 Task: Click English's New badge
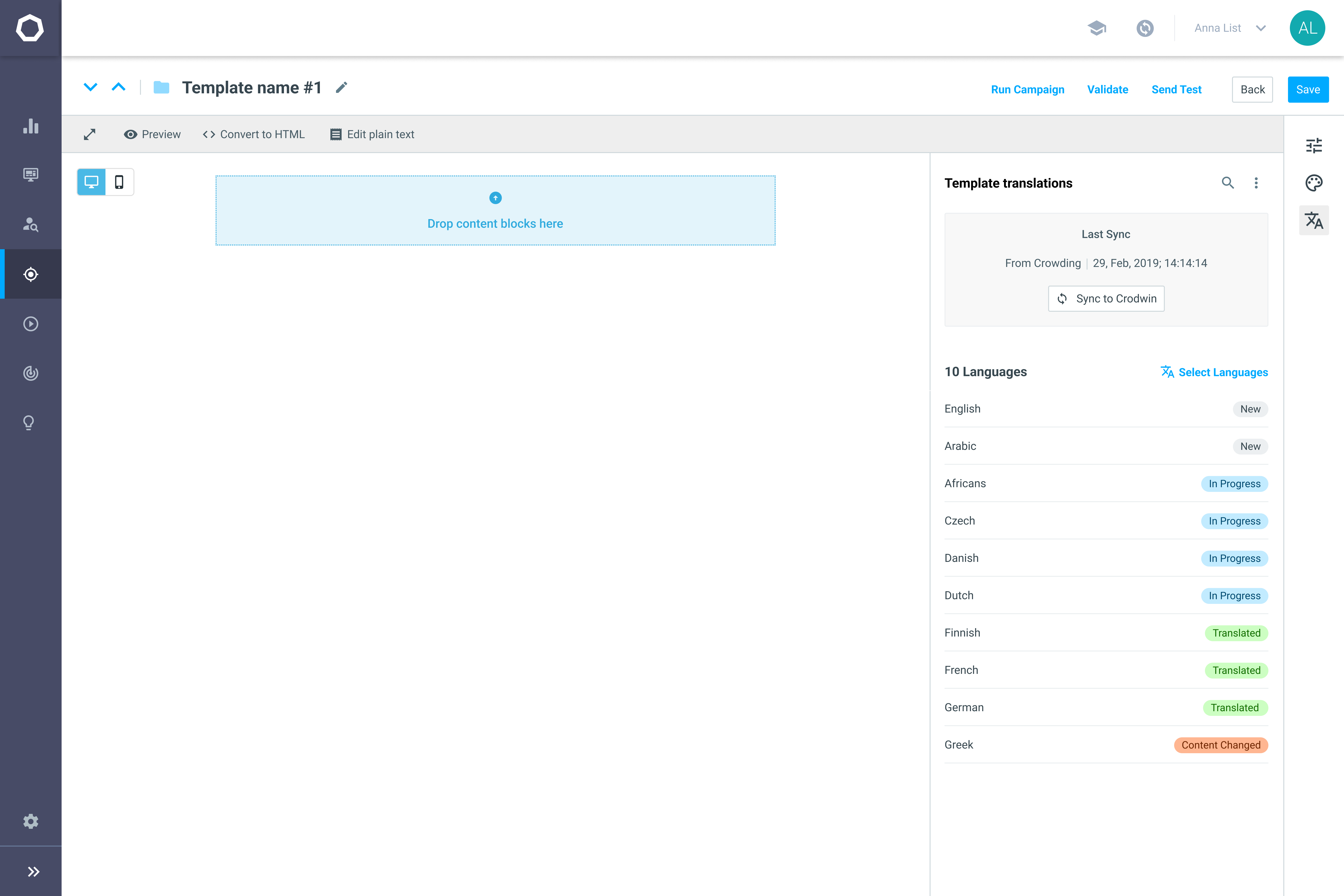point(1250,409)
